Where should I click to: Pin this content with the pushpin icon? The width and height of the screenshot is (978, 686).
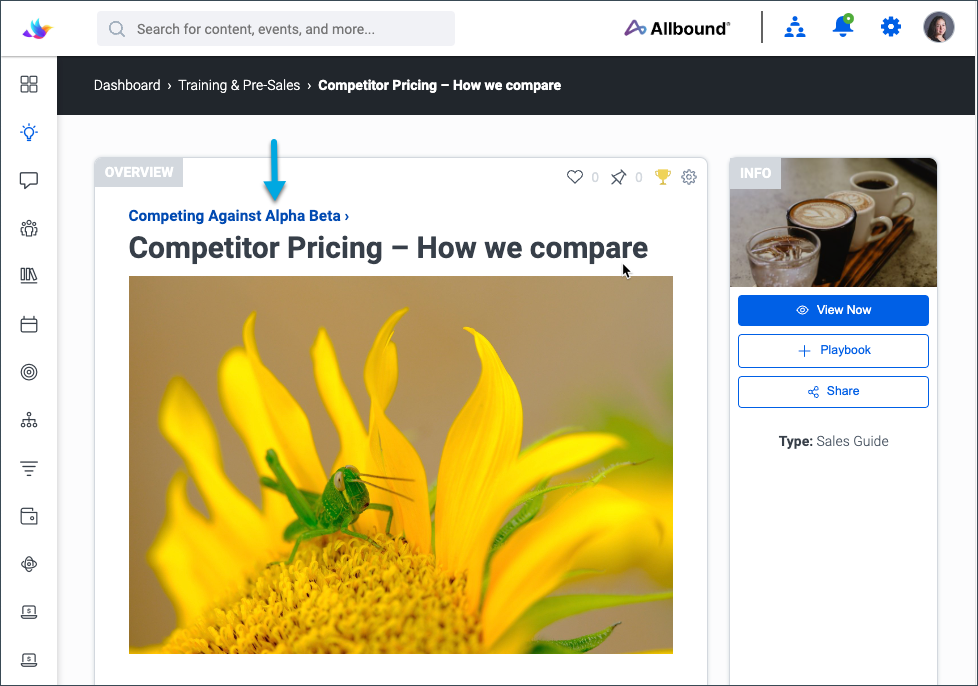(x=618, y=177)
